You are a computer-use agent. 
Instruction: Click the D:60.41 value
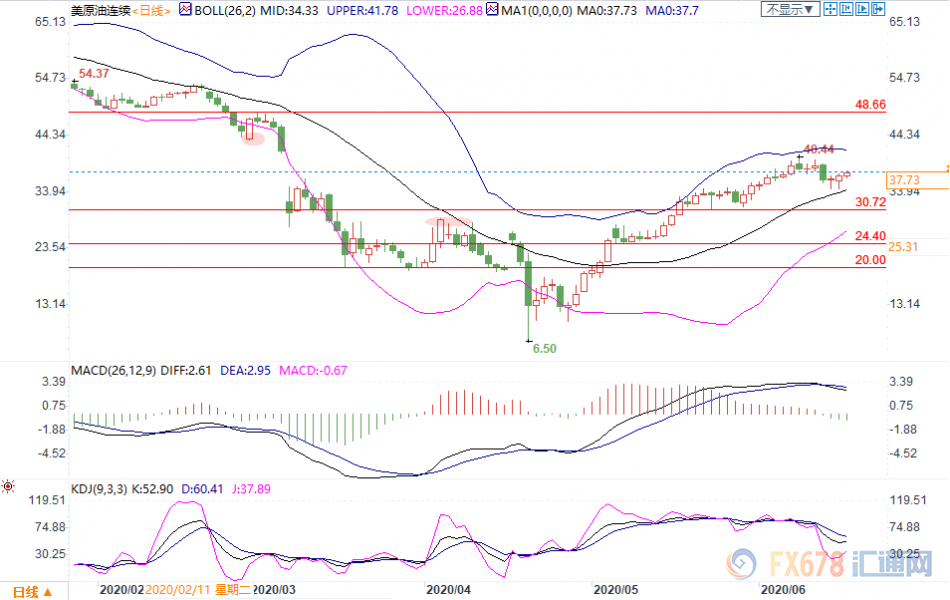[202, 488]
